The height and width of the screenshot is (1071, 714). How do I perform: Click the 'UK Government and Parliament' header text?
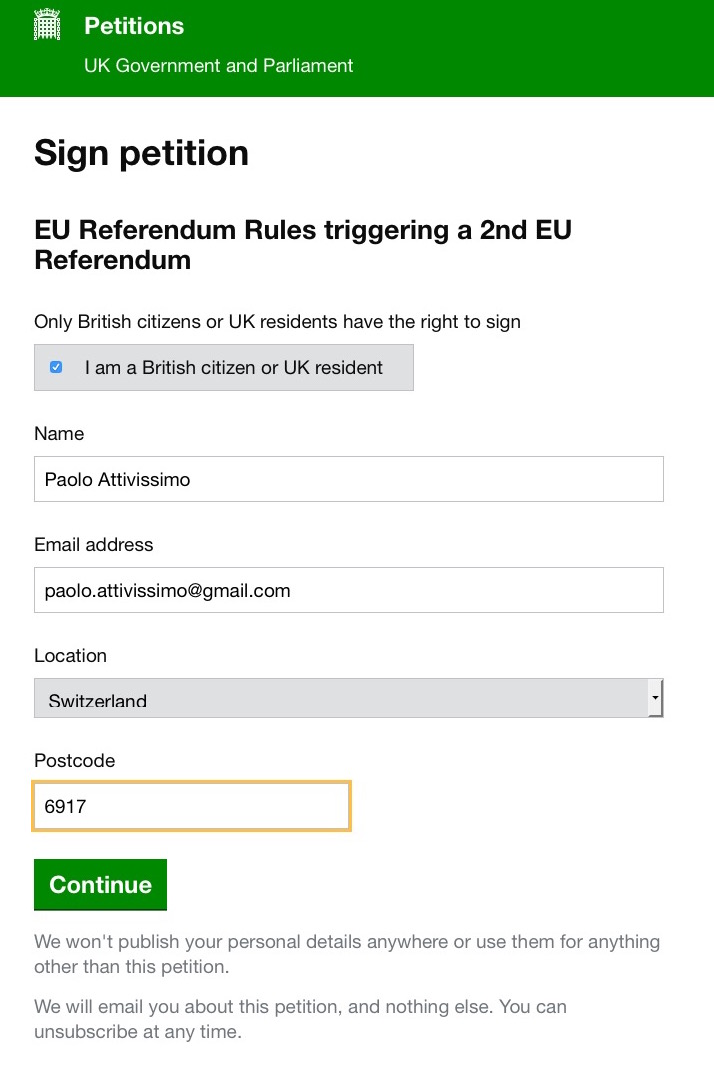click(x=218, y=66)
